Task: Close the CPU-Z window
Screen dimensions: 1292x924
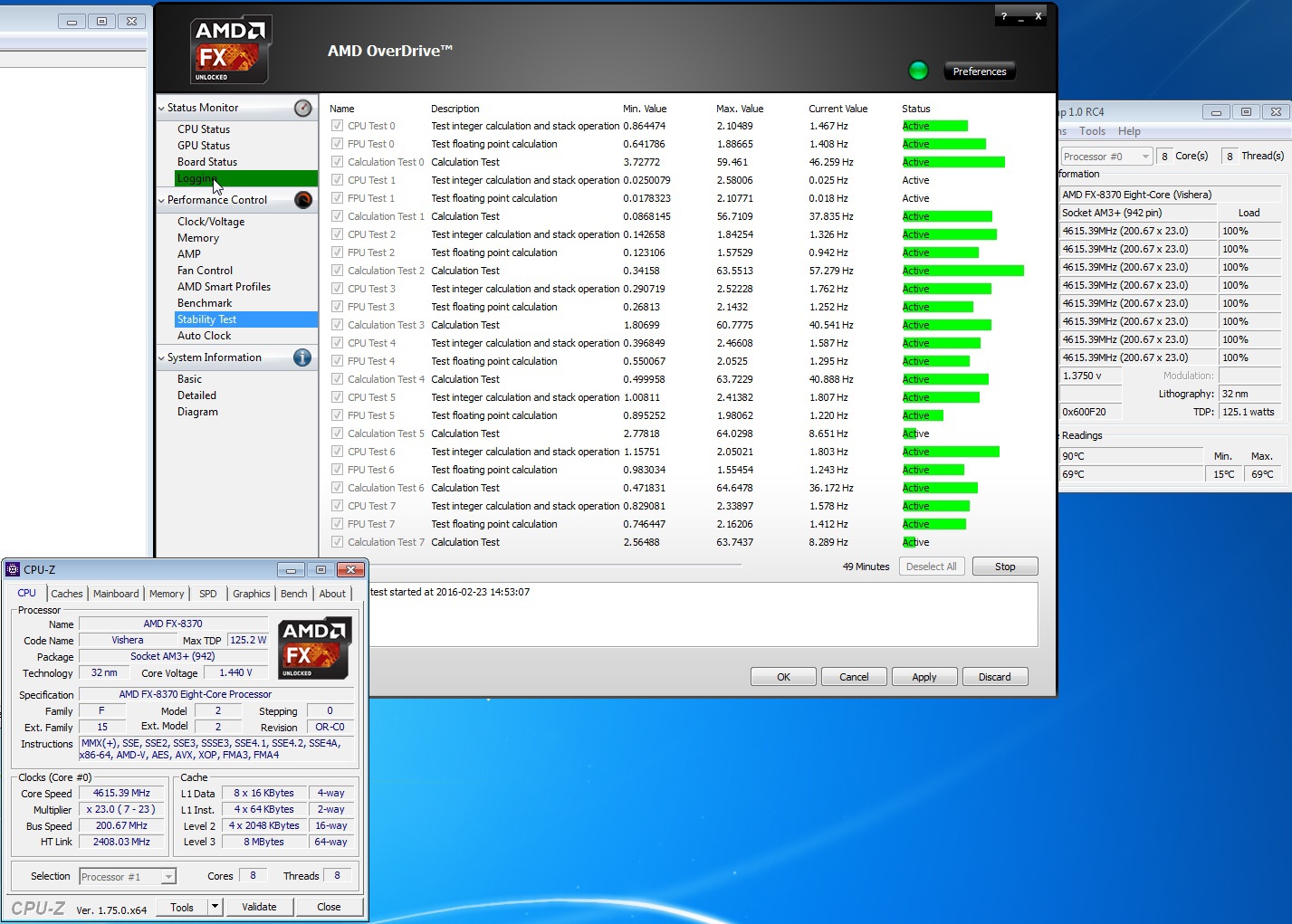Action: pos(350,569)
